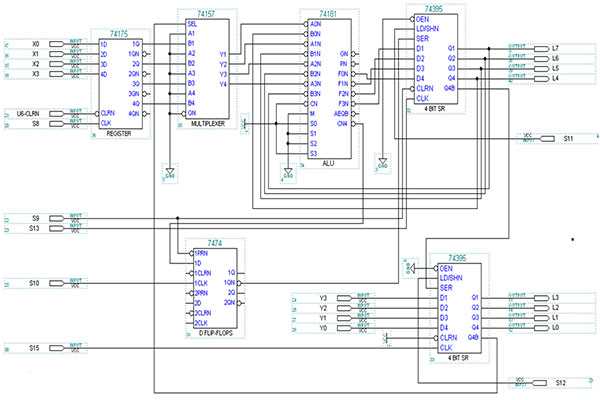Select the B3N pin label on the ALU

tap(315, 94)
